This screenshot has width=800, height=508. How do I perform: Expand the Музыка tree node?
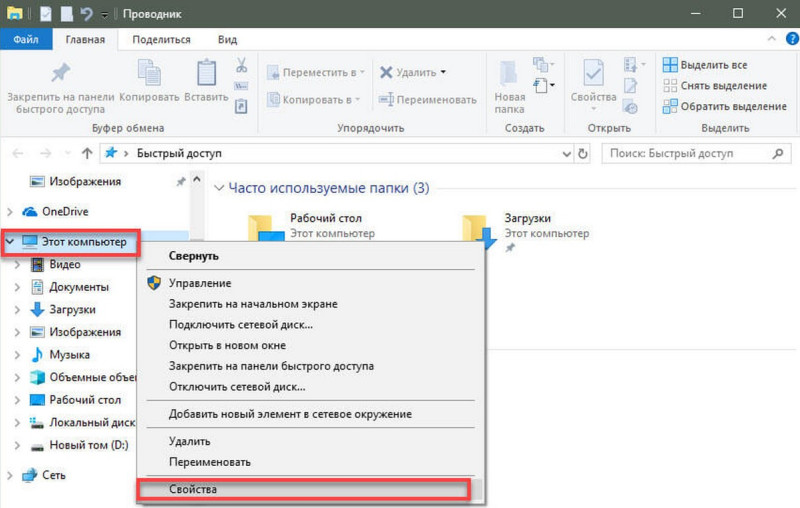tap(17, 355)
